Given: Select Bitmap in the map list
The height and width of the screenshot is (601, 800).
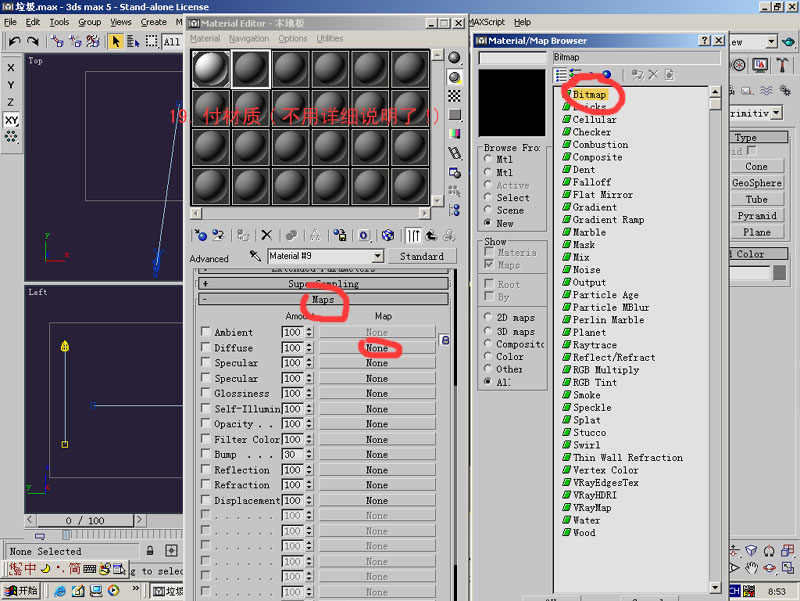Looking at the screenshot, I should (x=589, y=94).
